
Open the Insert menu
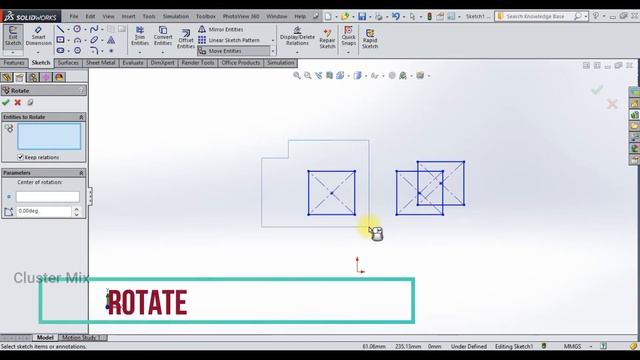tap(128, 16)
